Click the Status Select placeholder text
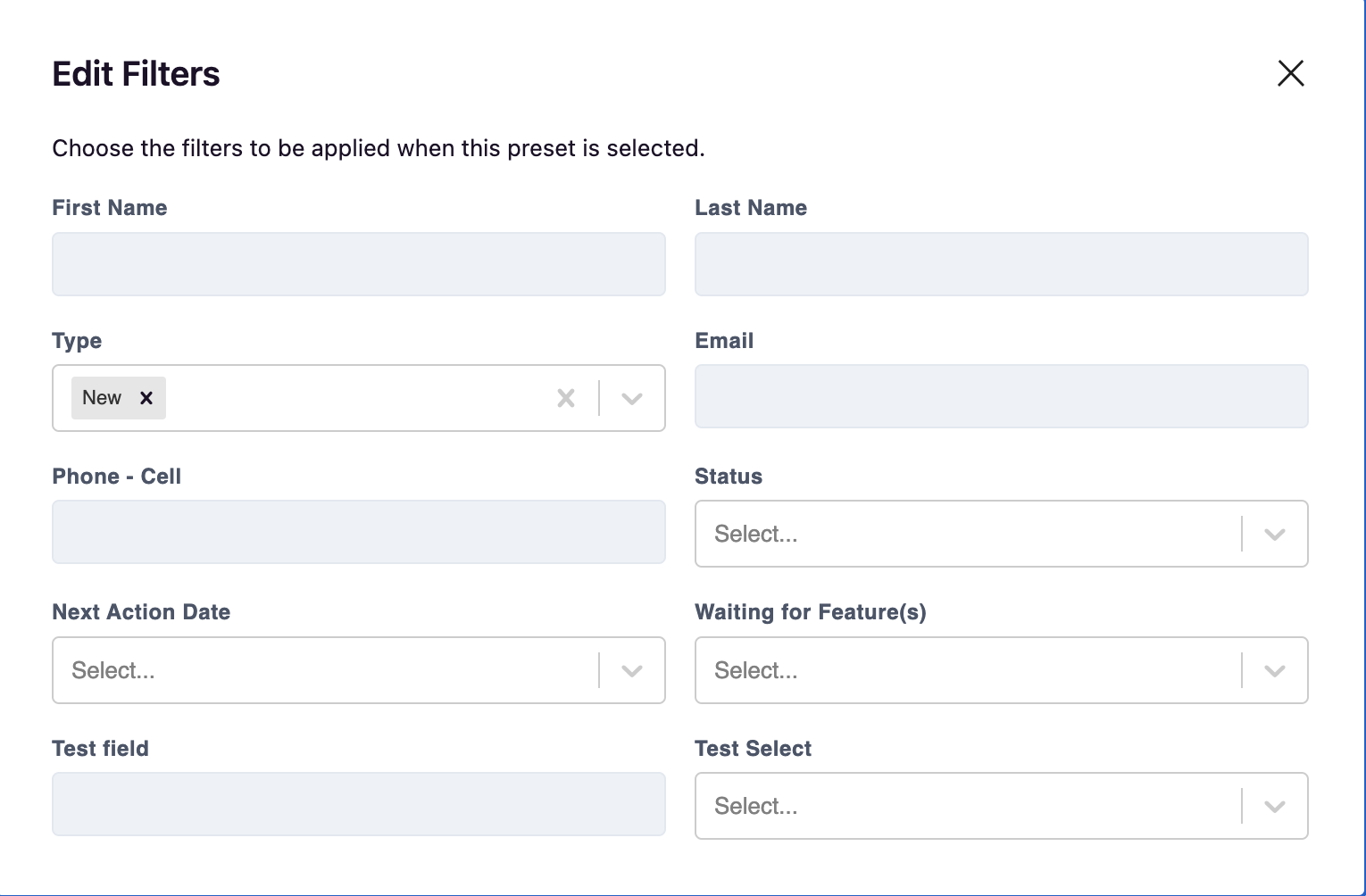 tap(755, 534)
